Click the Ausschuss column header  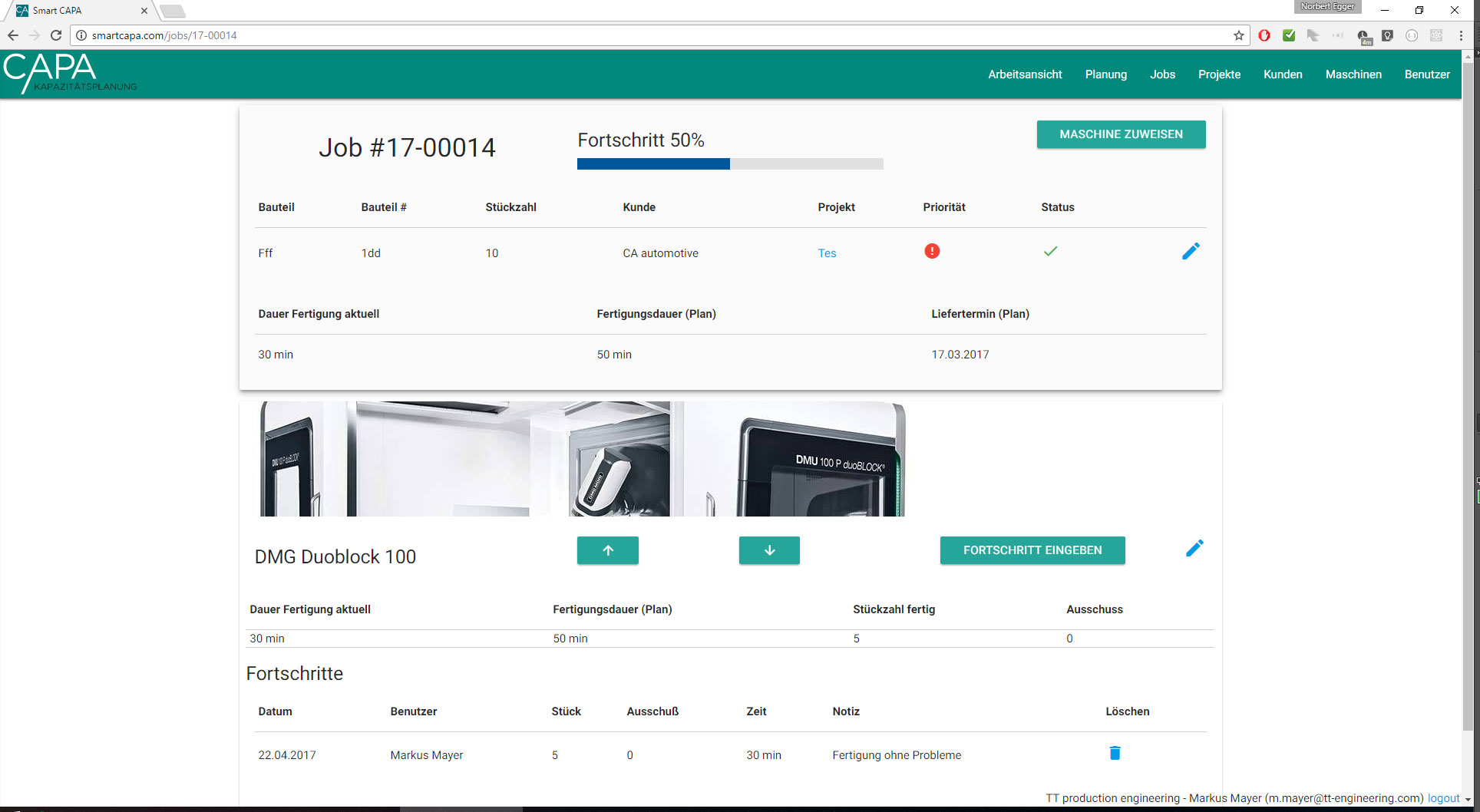coord(1094,609)
